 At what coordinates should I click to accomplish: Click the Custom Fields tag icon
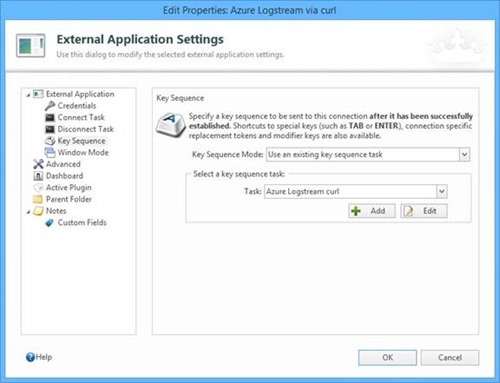[x=50, y=223]
